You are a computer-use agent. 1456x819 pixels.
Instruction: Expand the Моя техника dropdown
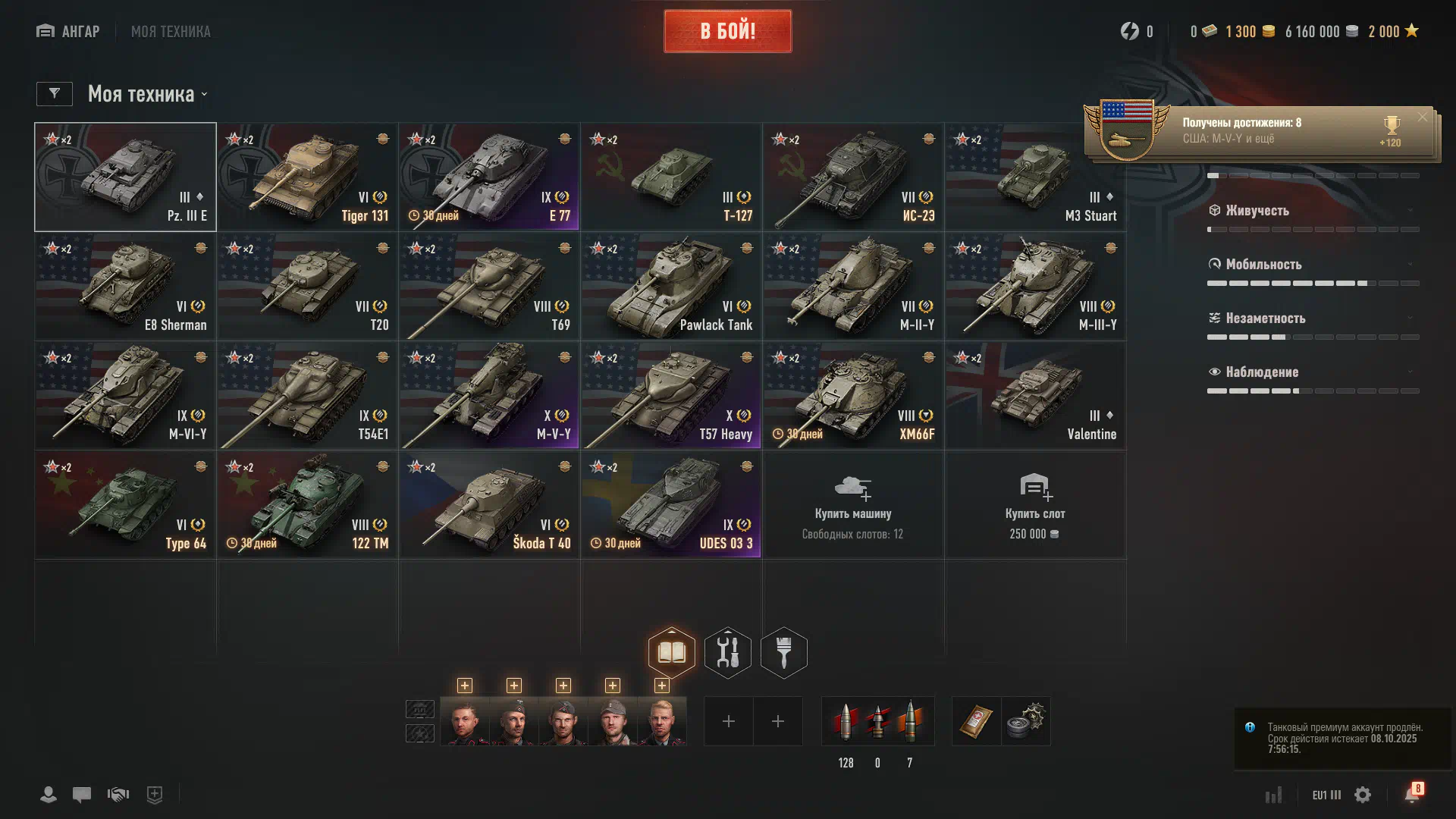(x=148, y=94)
